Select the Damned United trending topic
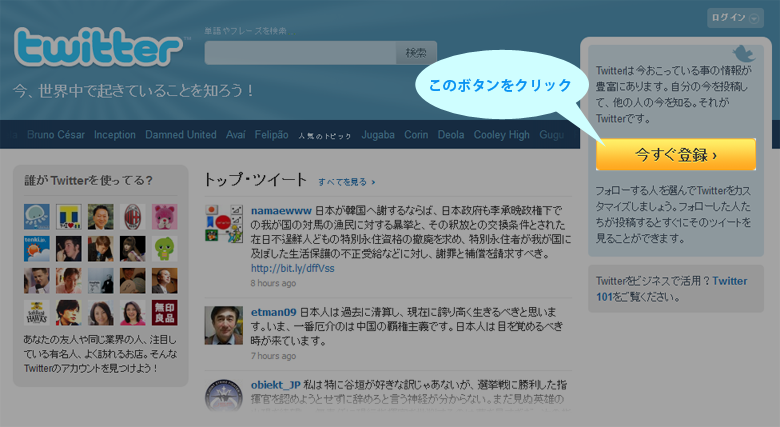Screen dimensions: 780x427 [x=181, y=135]
